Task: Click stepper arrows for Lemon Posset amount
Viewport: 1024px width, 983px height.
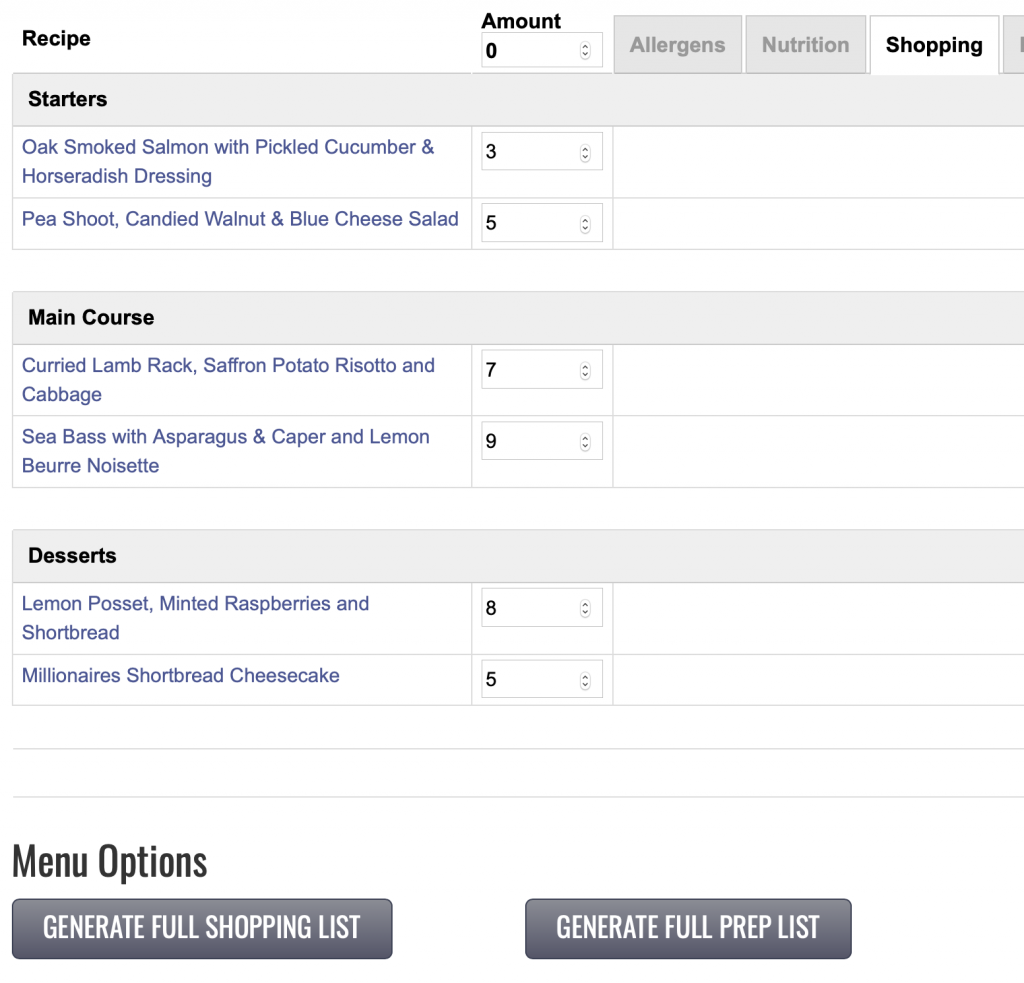Action: pyautogui.click(x=585, y=609)
